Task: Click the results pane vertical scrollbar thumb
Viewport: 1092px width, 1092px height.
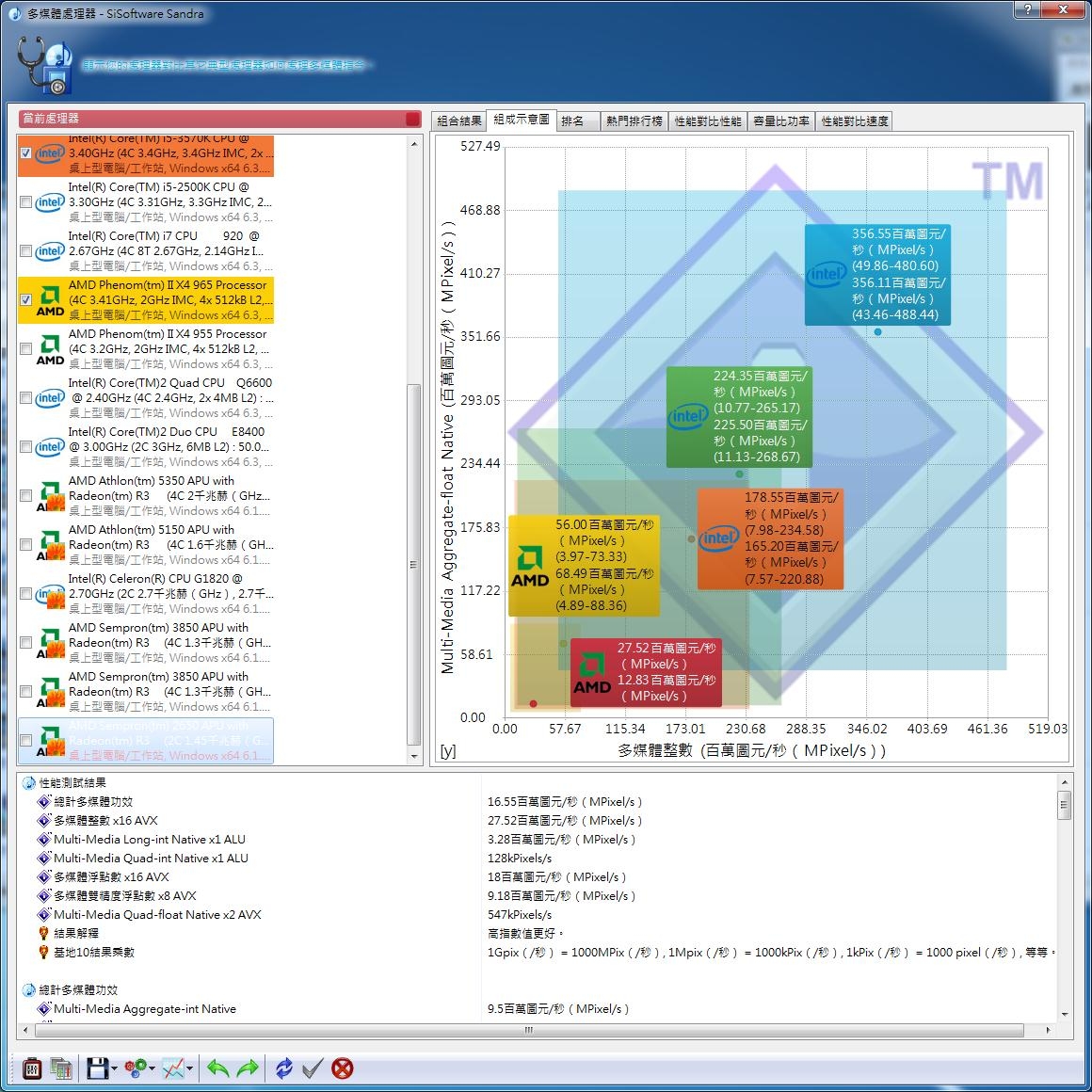Action: (x=1064, y=806)
